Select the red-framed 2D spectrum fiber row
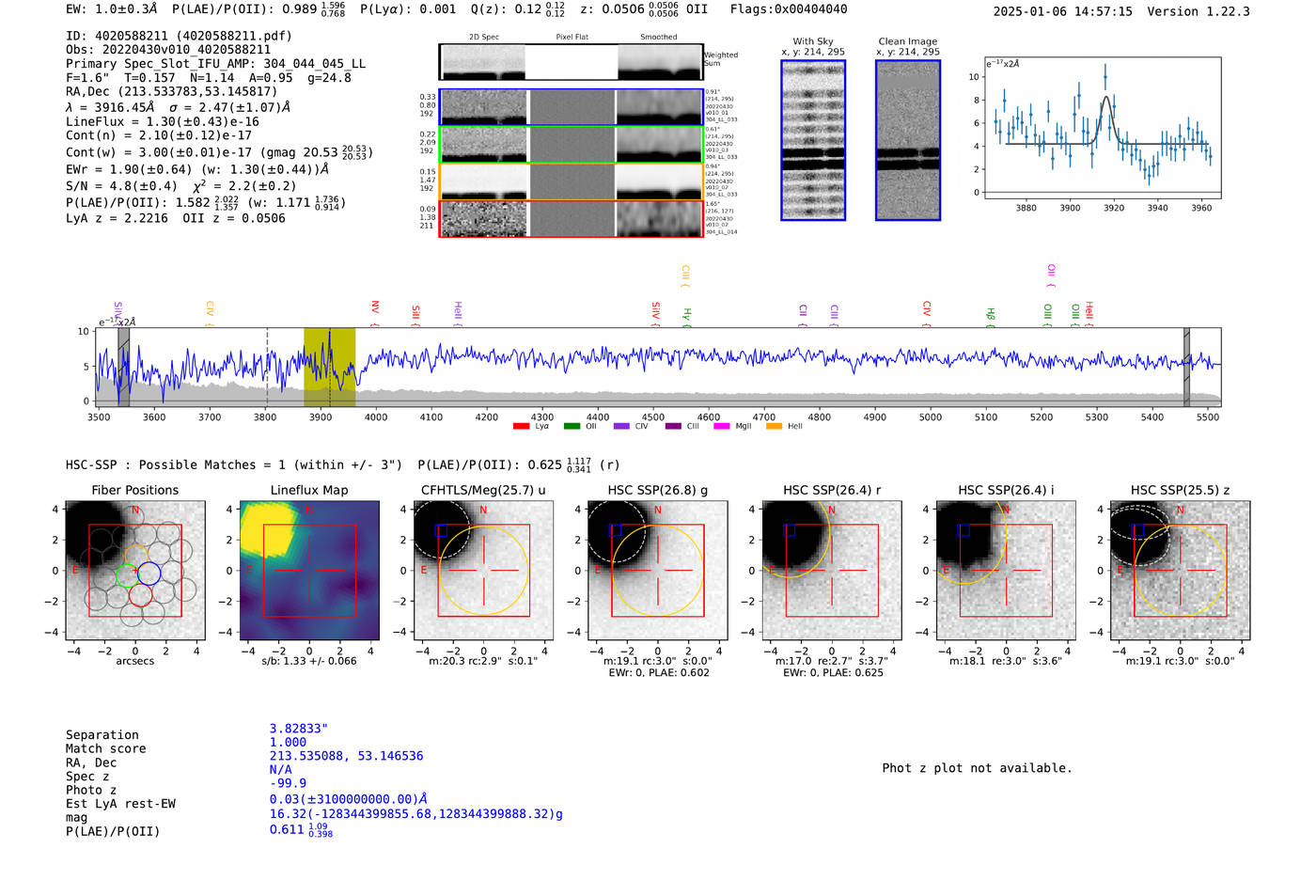Image resolution: width=1316 pixels, height=896 pixels. pos(571,218)
